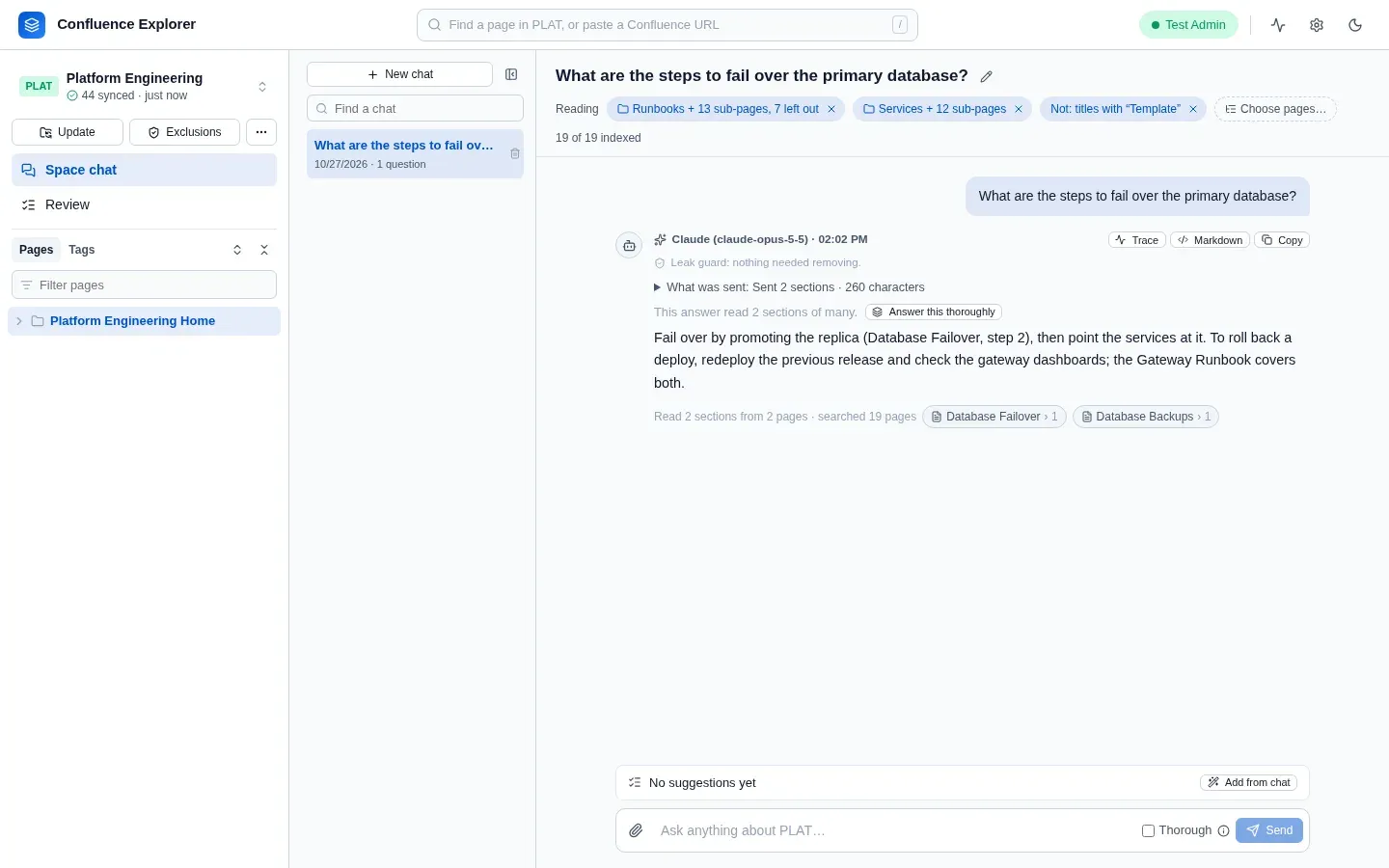View the Trace for the answer
This screenshot has width=1389, height=868.
tap(1137, 240)
